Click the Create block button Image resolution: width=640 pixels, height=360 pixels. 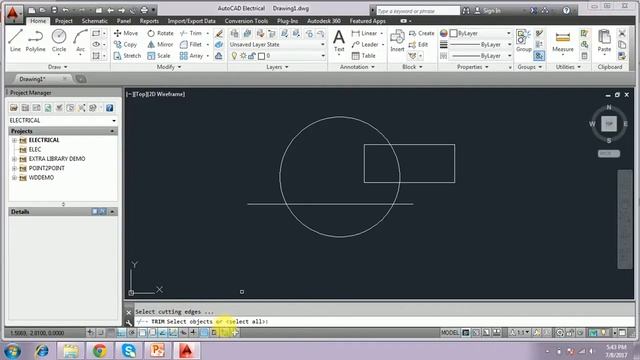point(422,33)
